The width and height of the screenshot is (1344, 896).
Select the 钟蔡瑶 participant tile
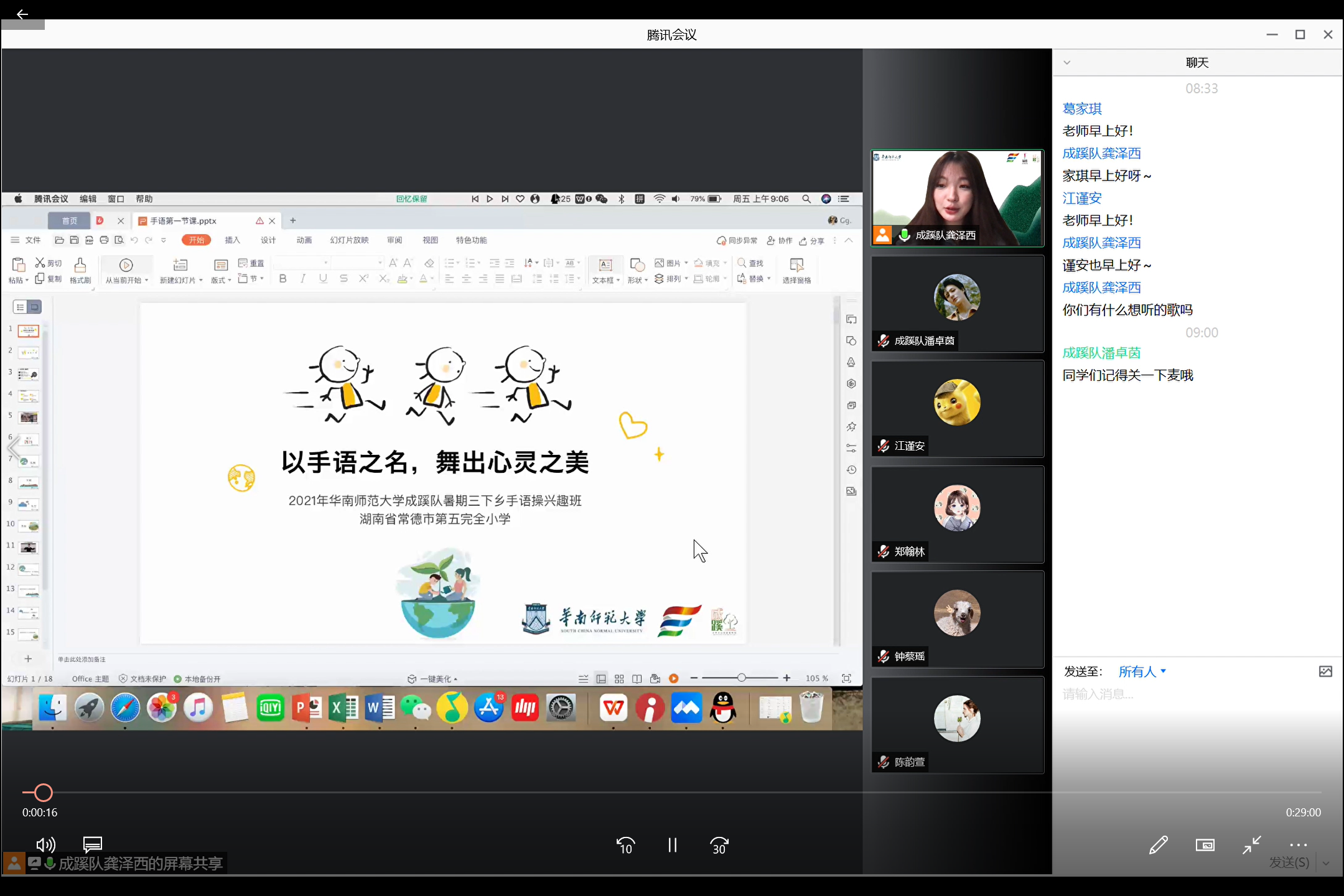(x=957, y=620)
